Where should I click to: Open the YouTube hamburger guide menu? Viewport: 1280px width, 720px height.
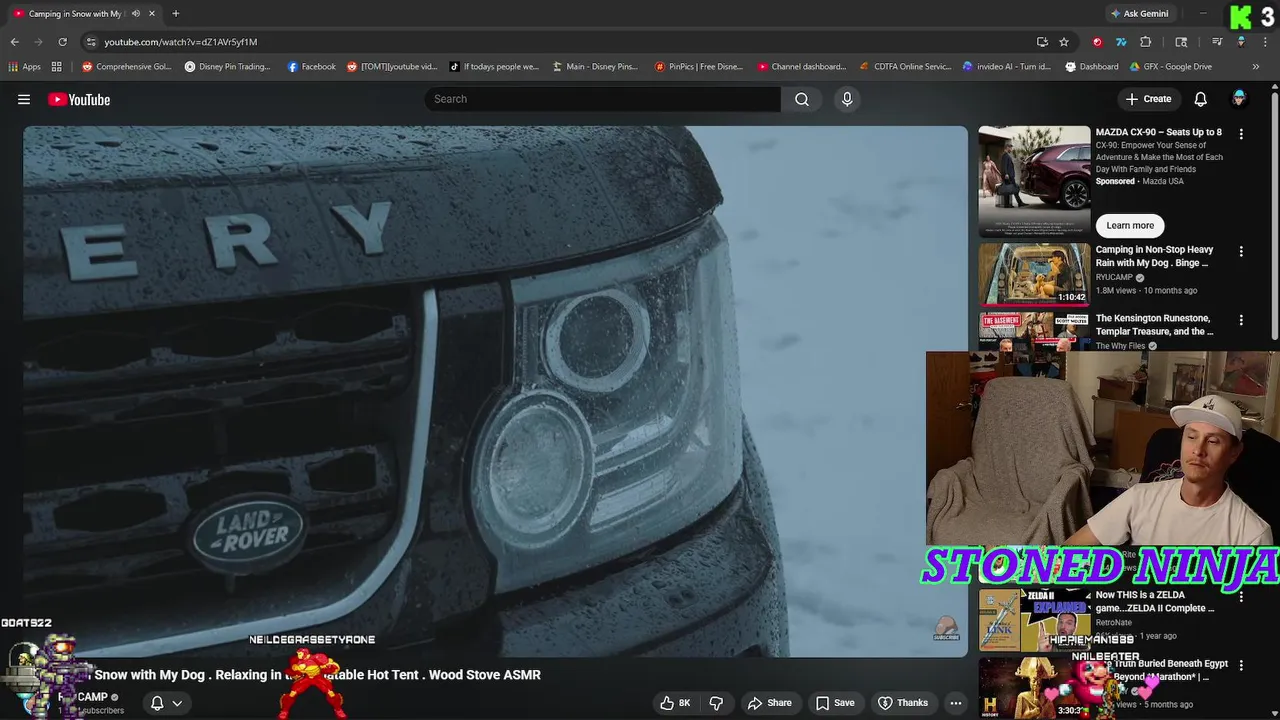(24, 99)
